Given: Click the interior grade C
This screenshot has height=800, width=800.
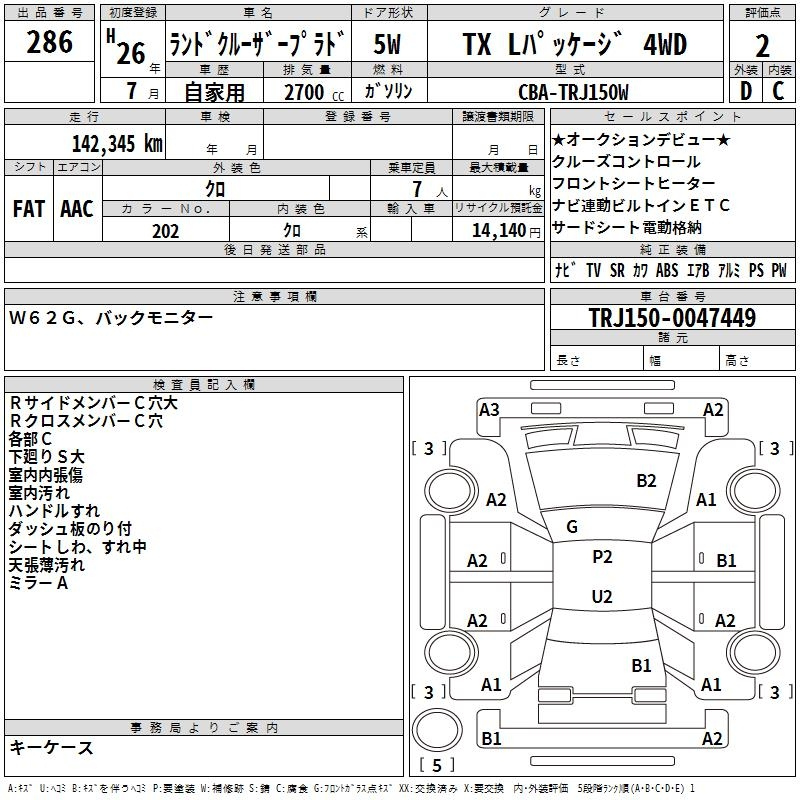Looking at the screenshot, I should point(778,91).
